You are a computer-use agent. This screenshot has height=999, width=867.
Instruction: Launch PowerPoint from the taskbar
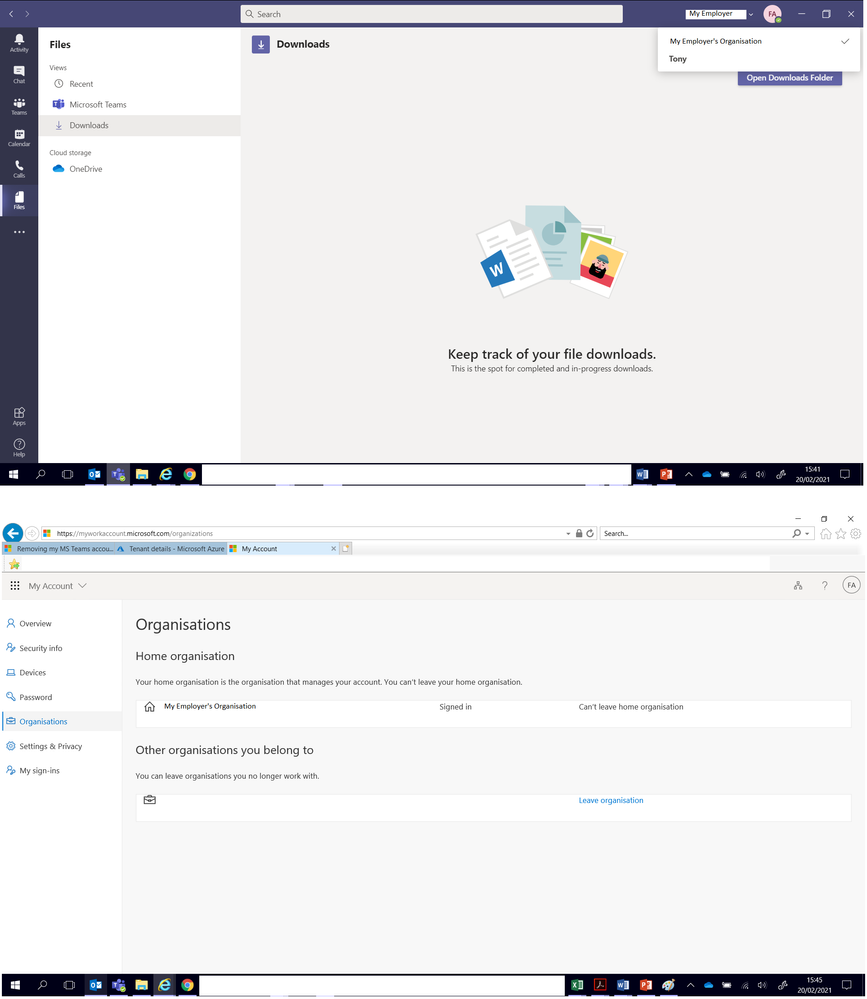click(x=665, y=474)
